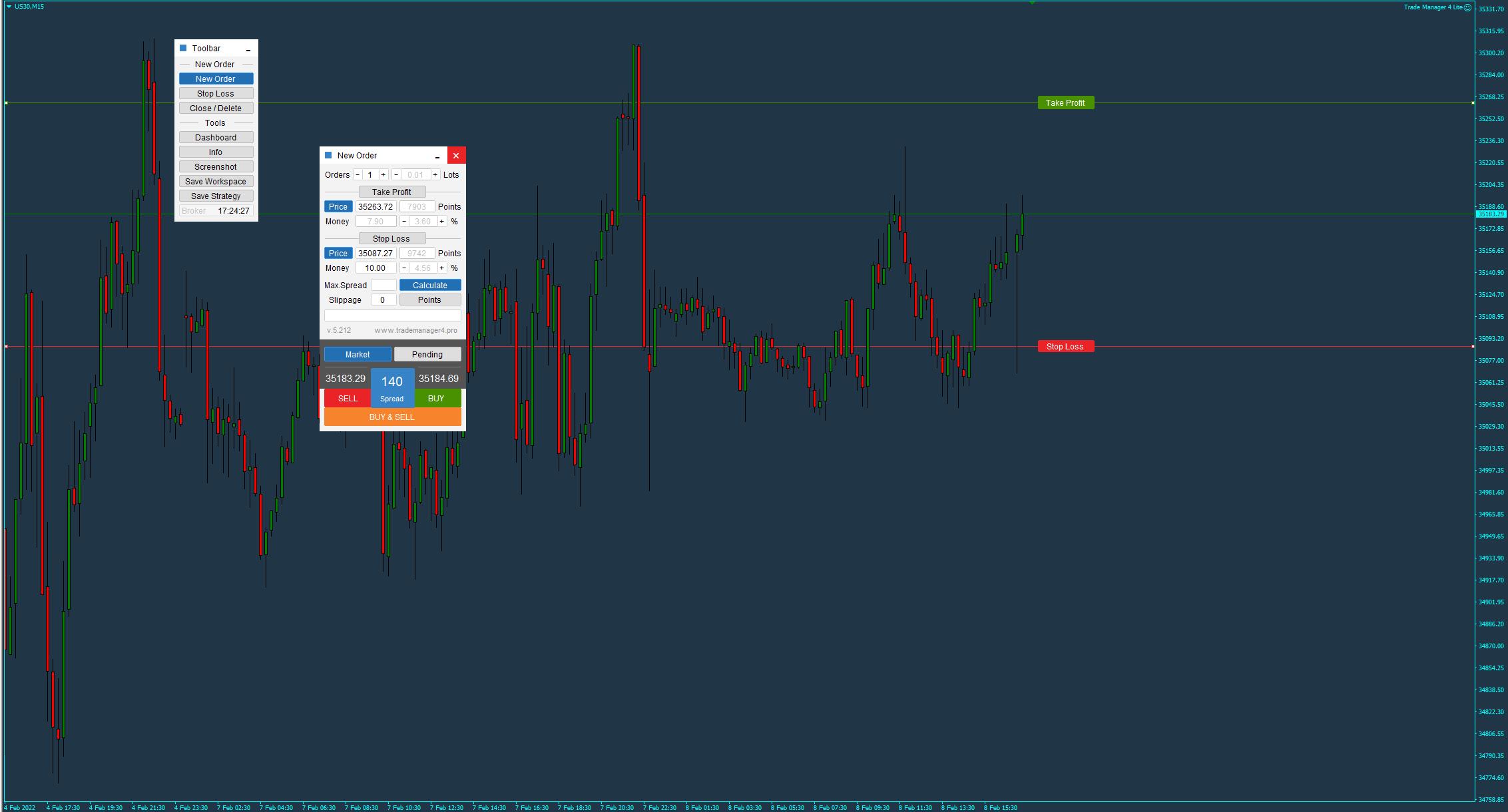Click the Max.Spread input field

(383, 286)
